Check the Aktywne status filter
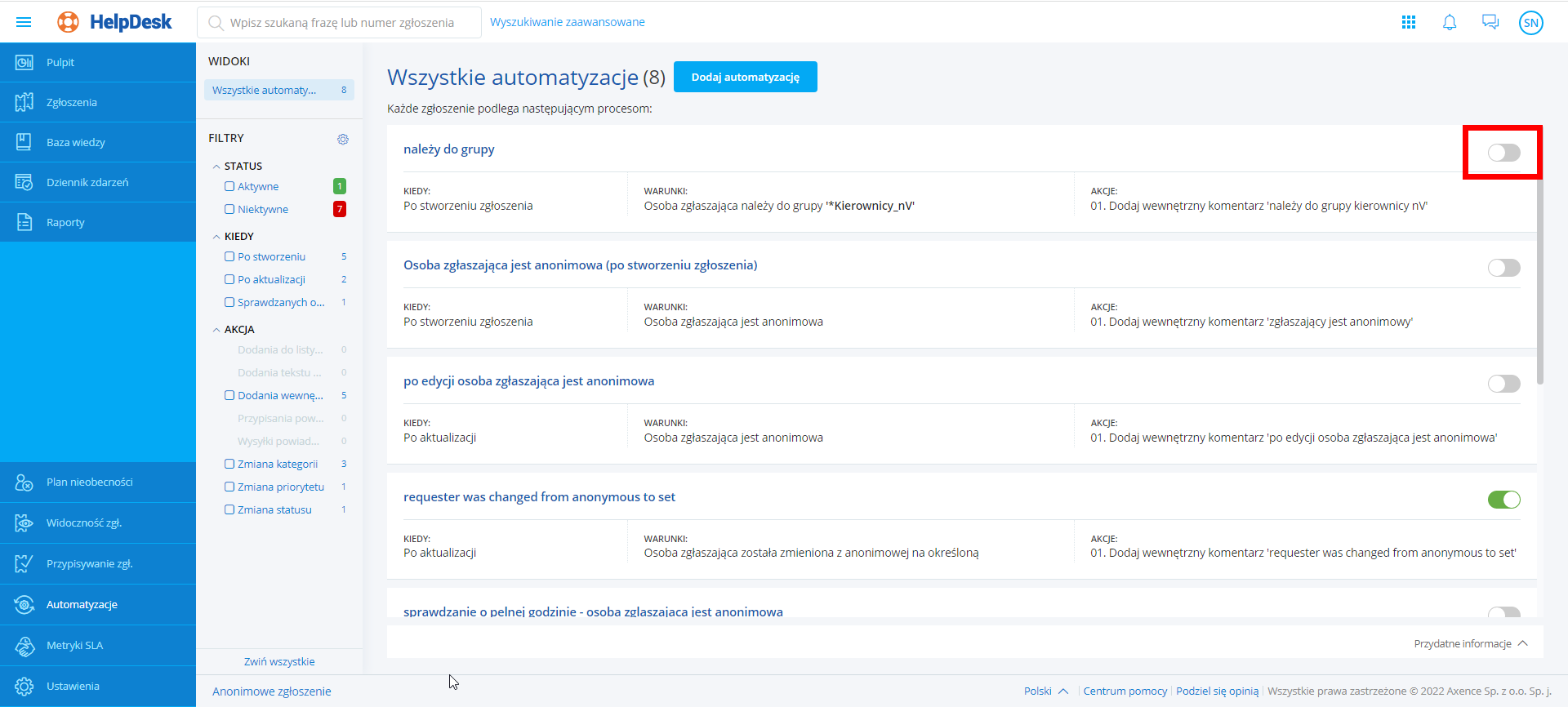Screen dimensions: 1568x707 tap(229, 187)
